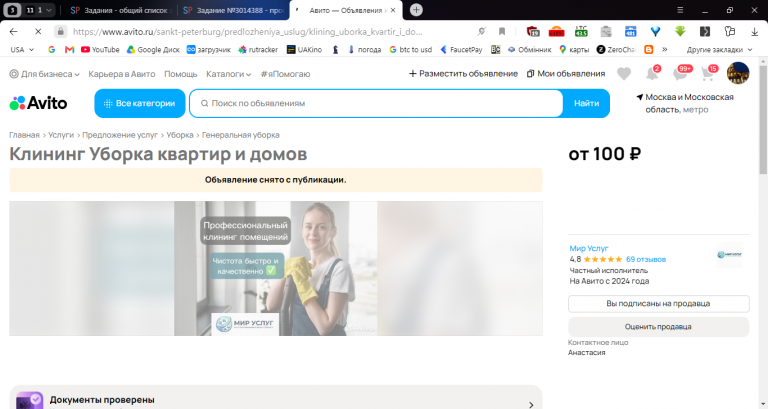Open the chess knight bookmark icon
This screenshot has width=768, height=409.
[x=336, y=49]
